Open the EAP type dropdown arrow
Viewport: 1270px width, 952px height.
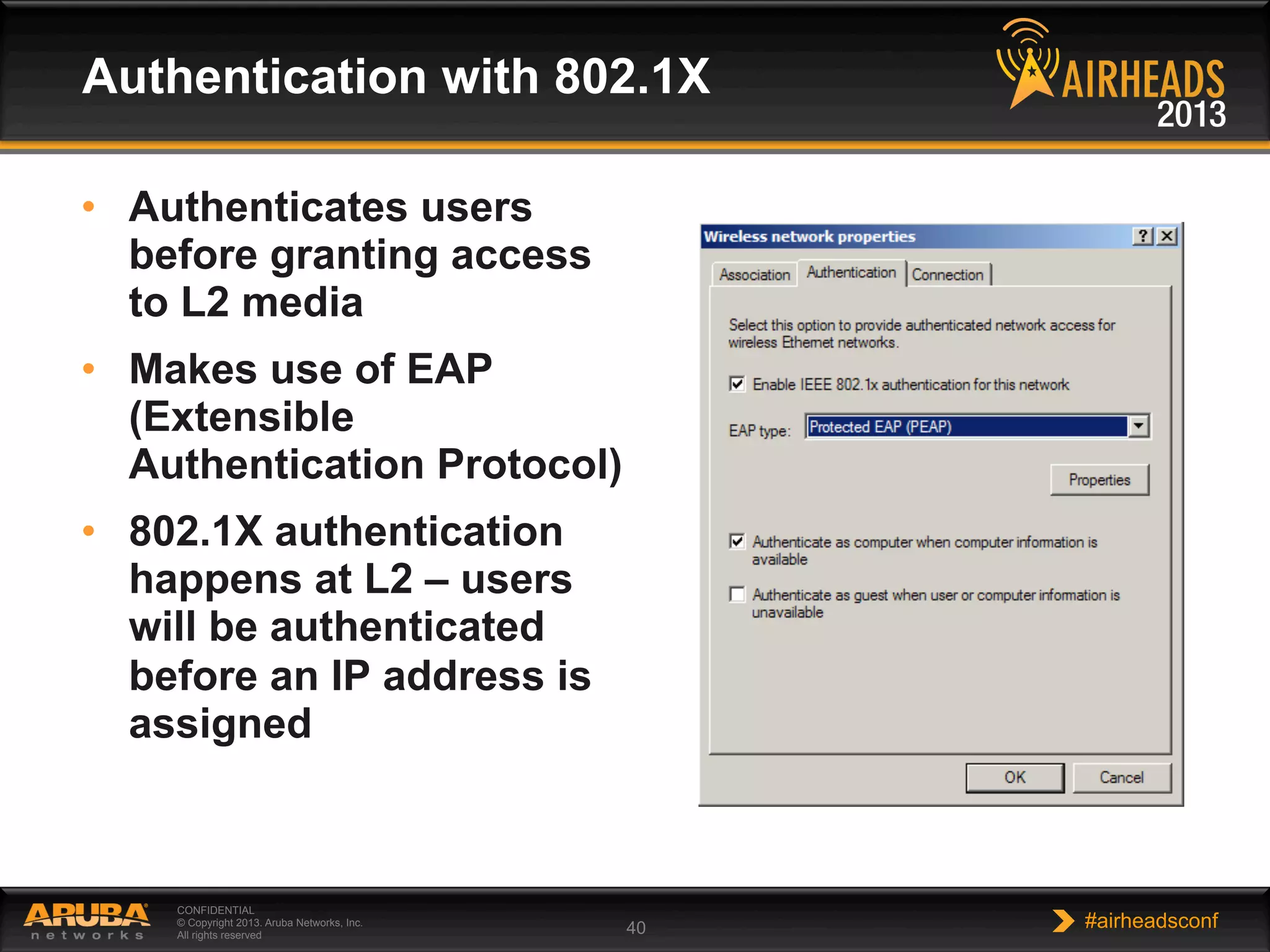pyautogui.click(x=1138, y=426)
